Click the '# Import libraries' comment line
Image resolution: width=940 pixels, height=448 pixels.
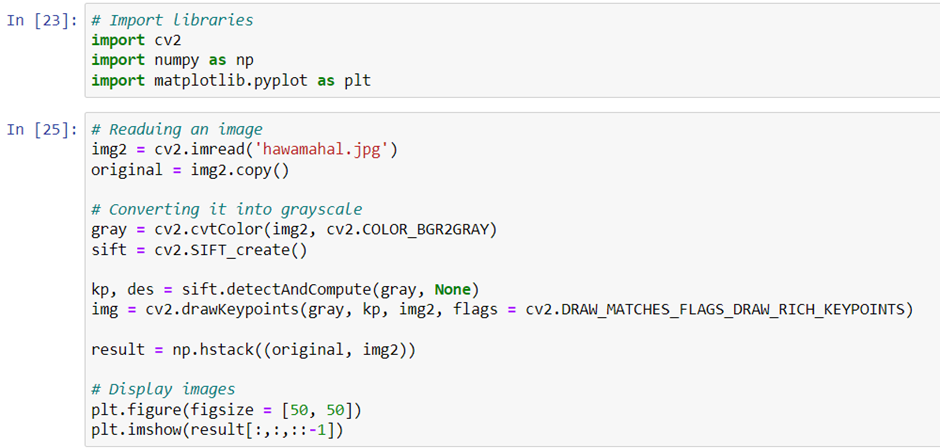click(x=173, y=20)
